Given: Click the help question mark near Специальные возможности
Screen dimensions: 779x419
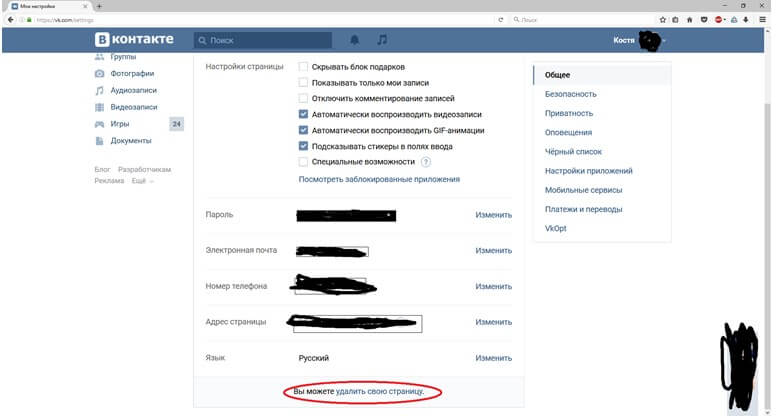Looking at the screenshot, I should click(426, 161).
